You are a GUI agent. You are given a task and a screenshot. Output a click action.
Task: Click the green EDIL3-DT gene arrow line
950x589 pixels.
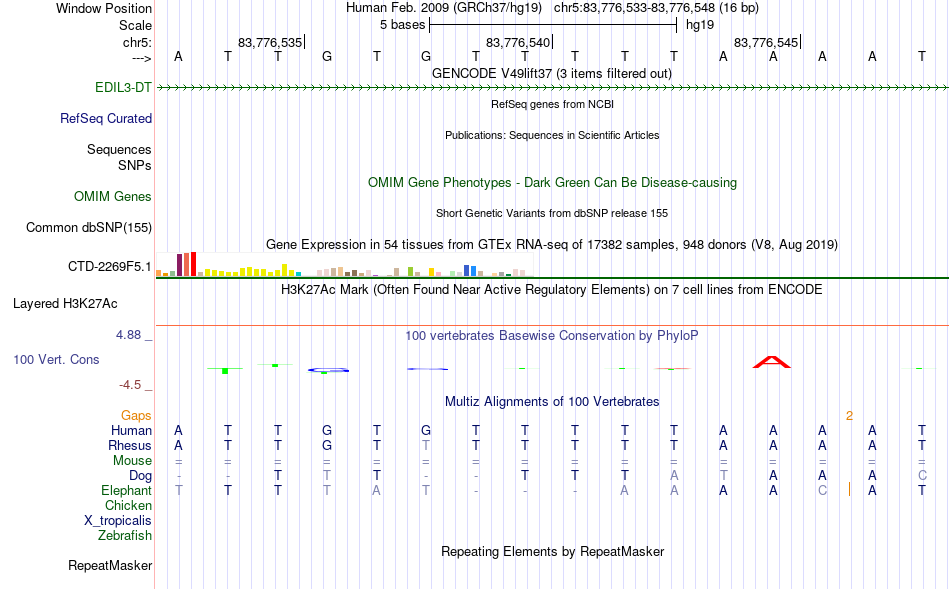tap(552, 88)
